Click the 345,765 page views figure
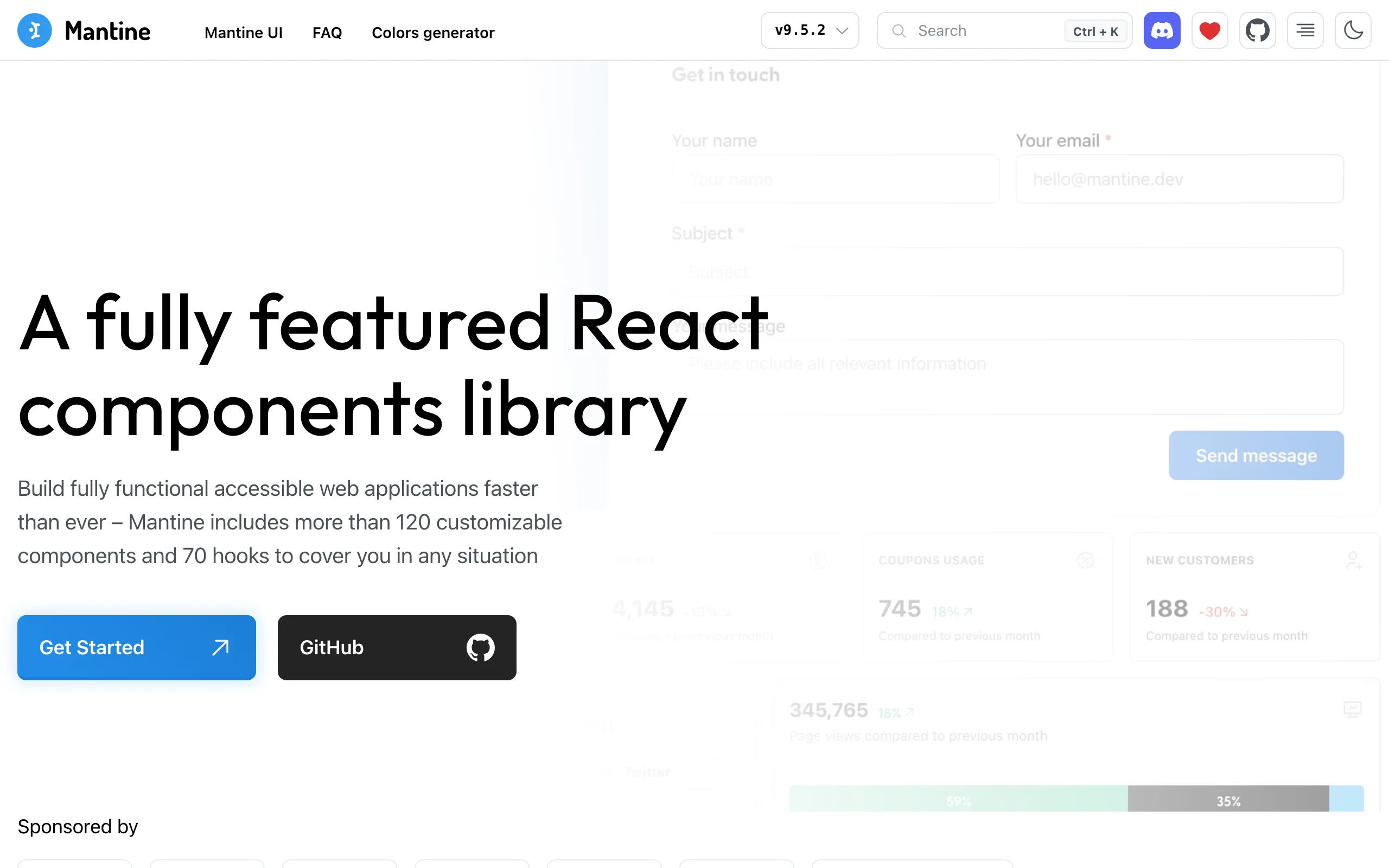The width and height of the screenshot is (1389, 868). 829,710
